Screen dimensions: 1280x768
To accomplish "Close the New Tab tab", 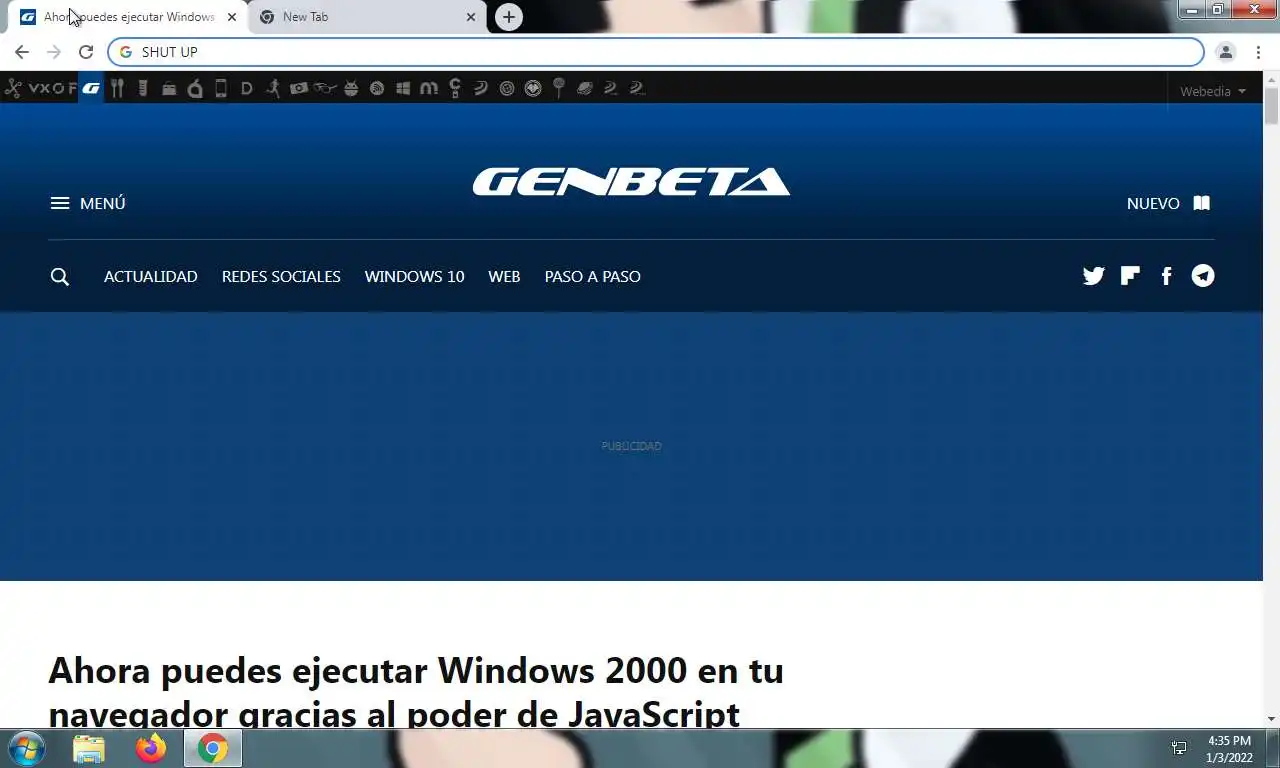I will [471, 17].
